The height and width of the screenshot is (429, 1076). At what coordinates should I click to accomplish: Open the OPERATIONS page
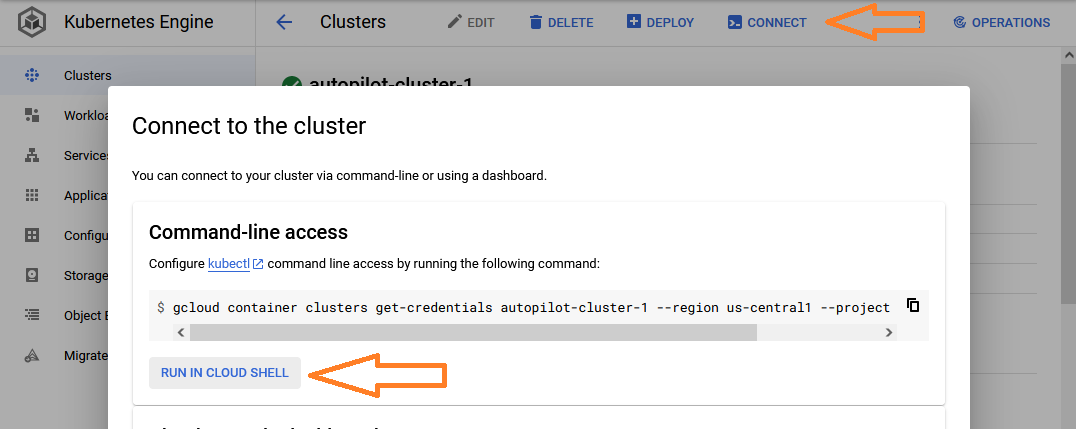point(1002,23)
